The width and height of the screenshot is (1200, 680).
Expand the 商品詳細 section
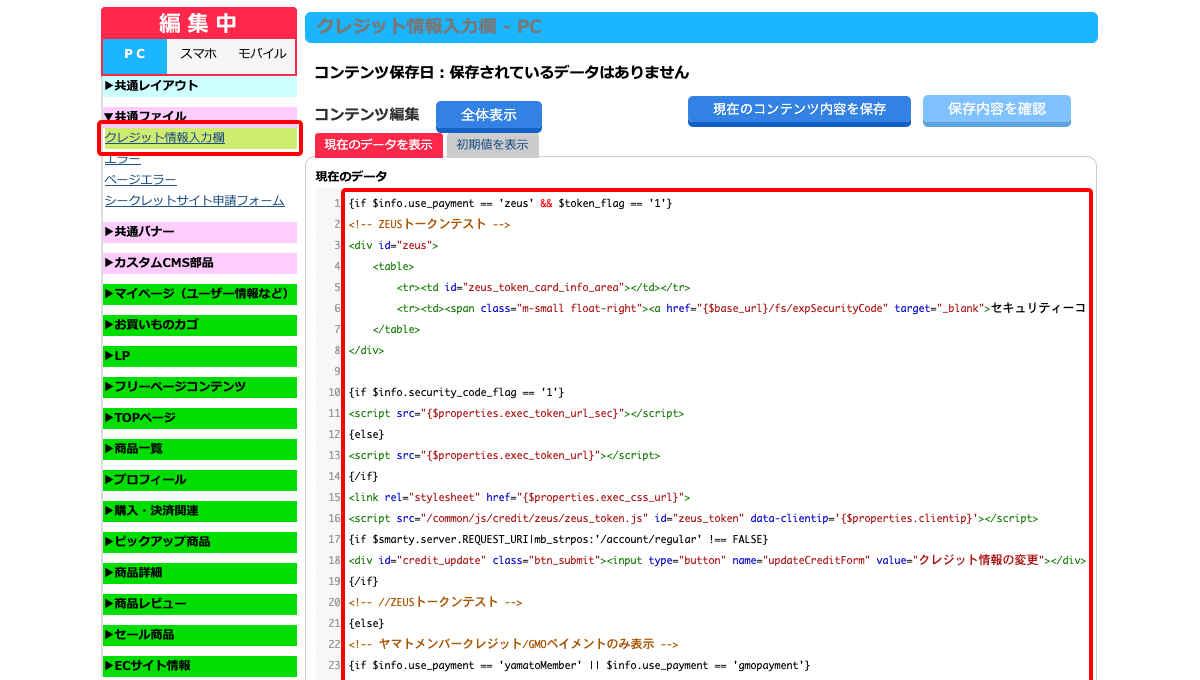200,573
